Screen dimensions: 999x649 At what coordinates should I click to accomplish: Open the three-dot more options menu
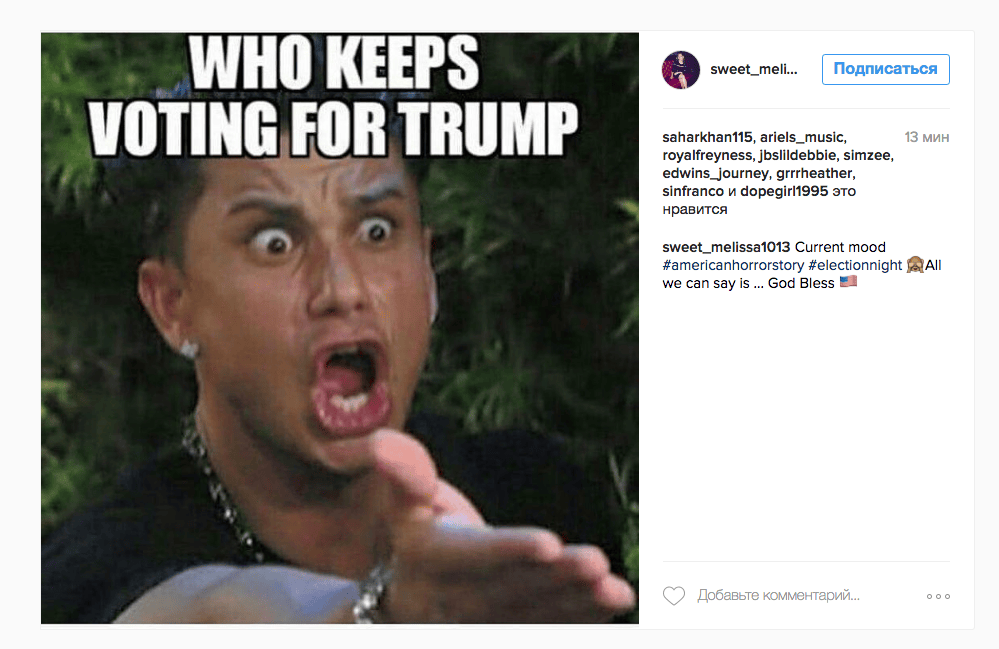[938, 596]
